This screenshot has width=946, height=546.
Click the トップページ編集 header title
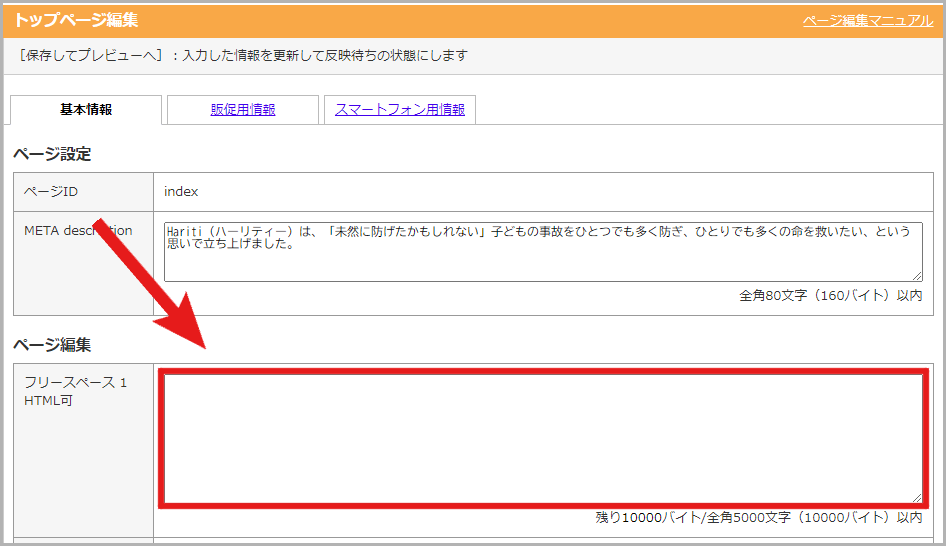coord(76,20)
